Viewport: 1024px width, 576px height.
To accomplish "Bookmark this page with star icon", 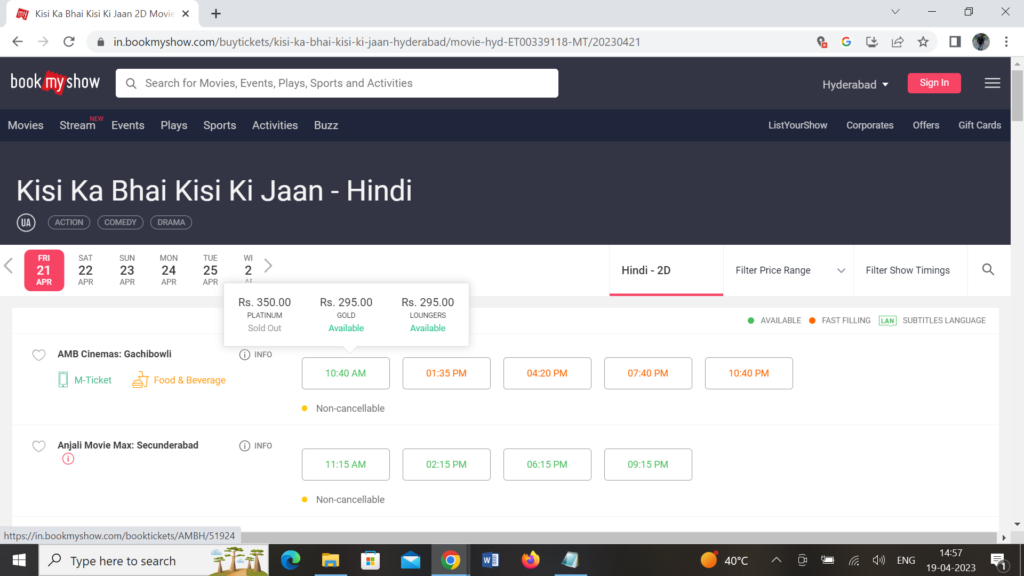I will coord(923,42).
